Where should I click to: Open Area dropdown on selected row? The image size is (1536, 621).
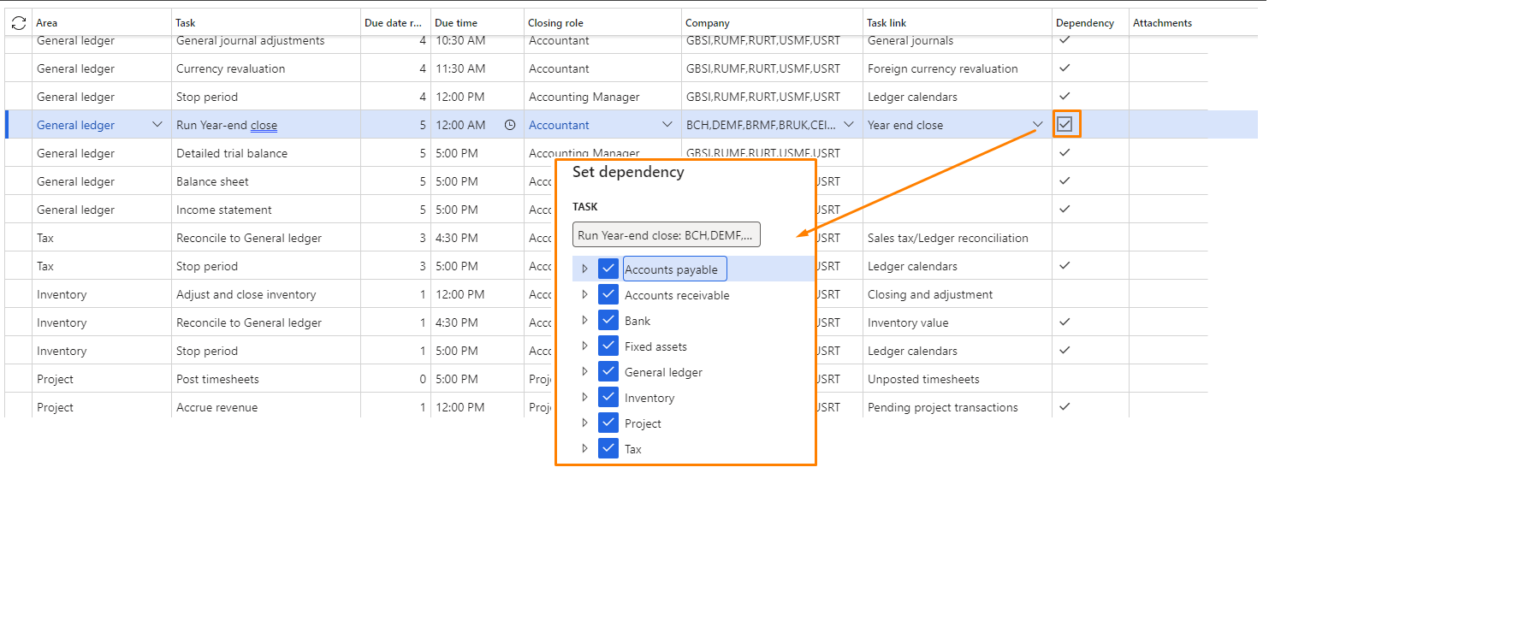pyautogui.click(x=156, y=125)
